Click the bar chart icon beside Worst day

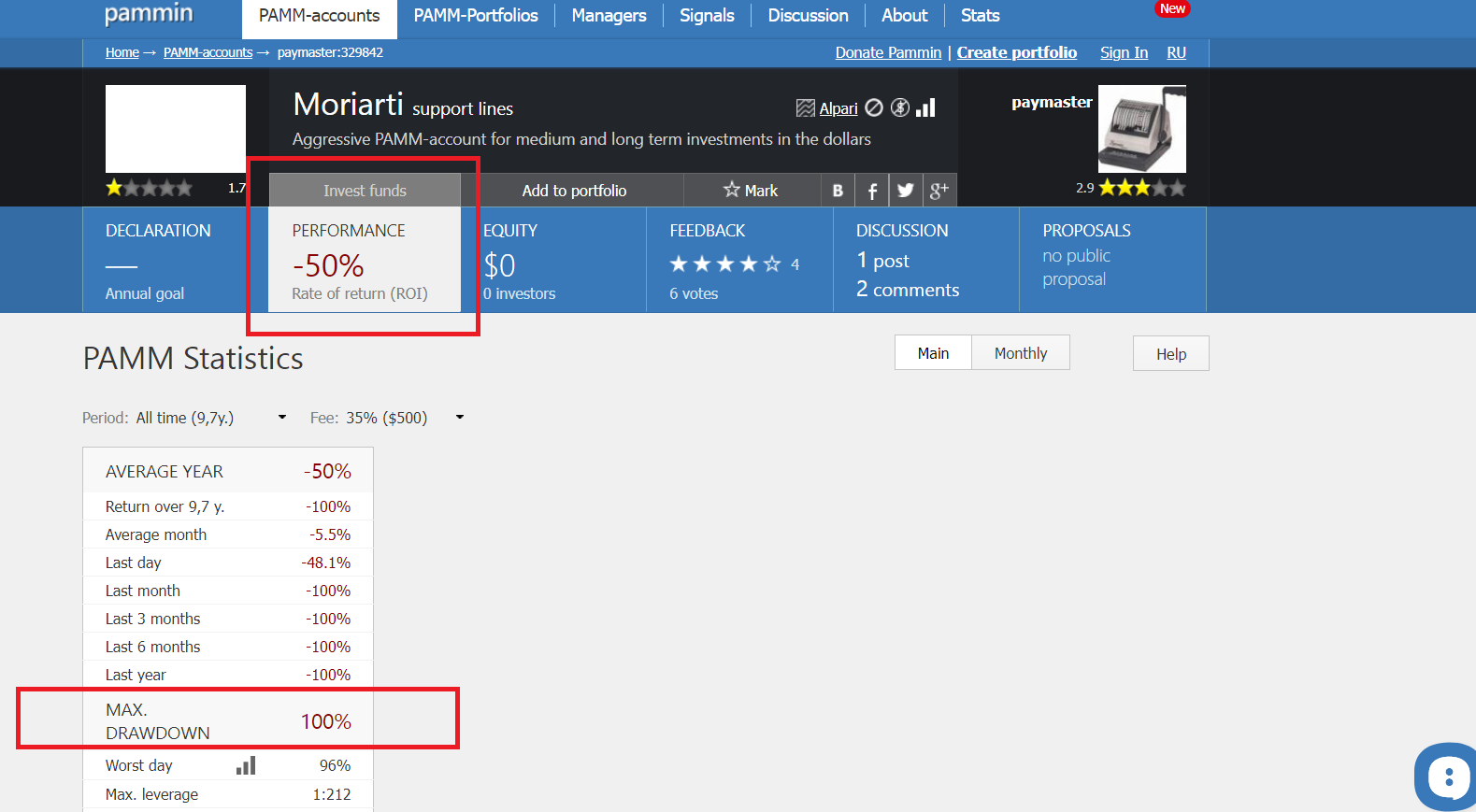246,766
